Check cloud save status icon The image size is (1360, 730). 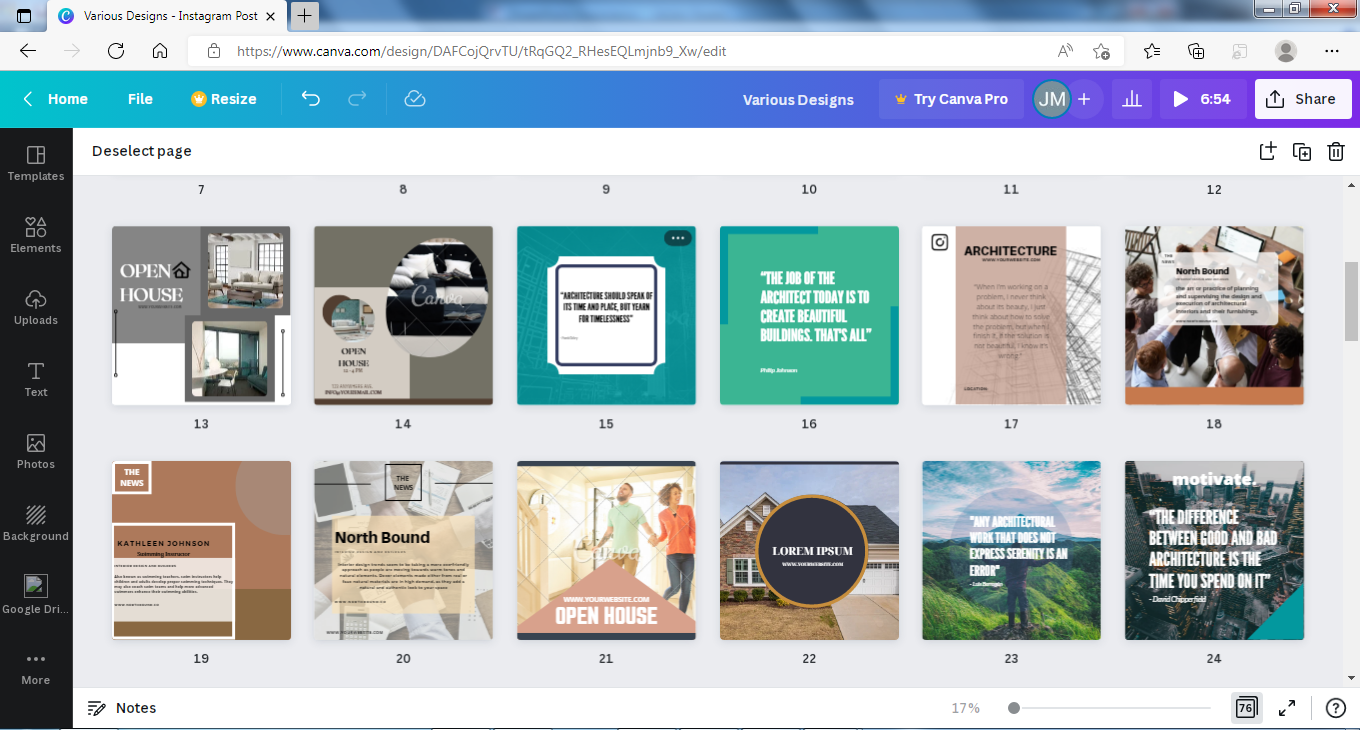pyautogui.click(x=415, y=99)
